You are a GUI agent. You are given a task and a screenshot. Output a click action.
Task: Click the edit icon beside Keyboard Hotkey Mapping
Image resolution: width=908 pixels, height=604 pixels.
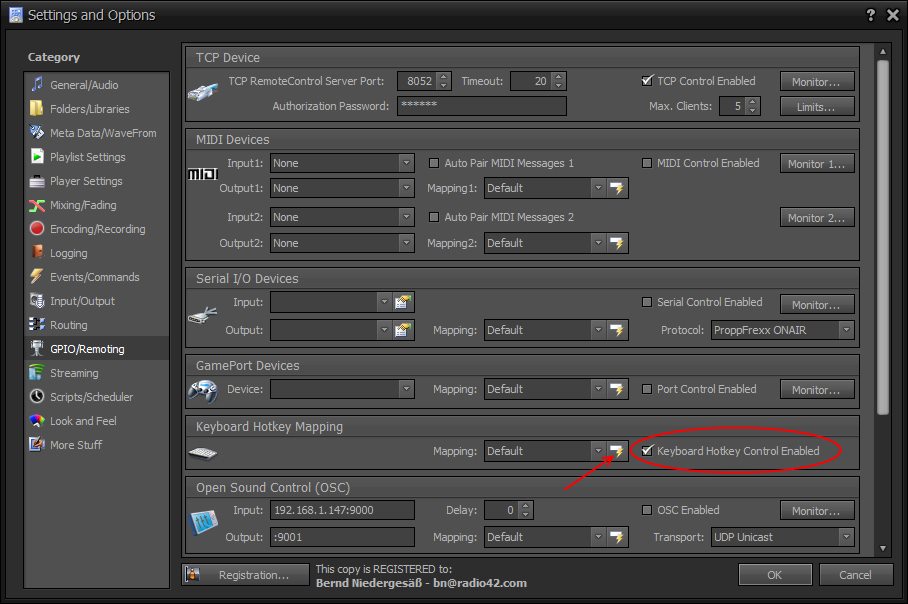617,451
